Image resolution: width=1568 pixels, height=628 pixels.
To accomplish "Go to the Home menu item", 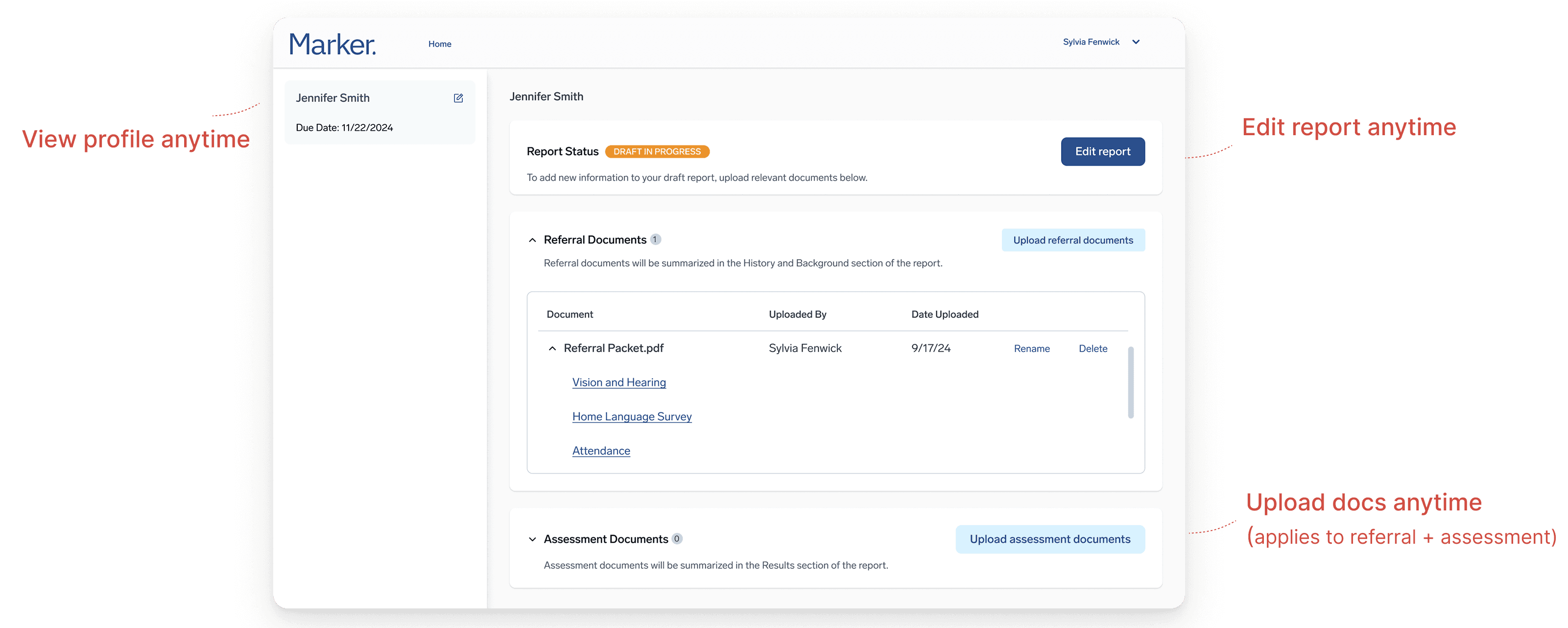I will coord(439,44).
